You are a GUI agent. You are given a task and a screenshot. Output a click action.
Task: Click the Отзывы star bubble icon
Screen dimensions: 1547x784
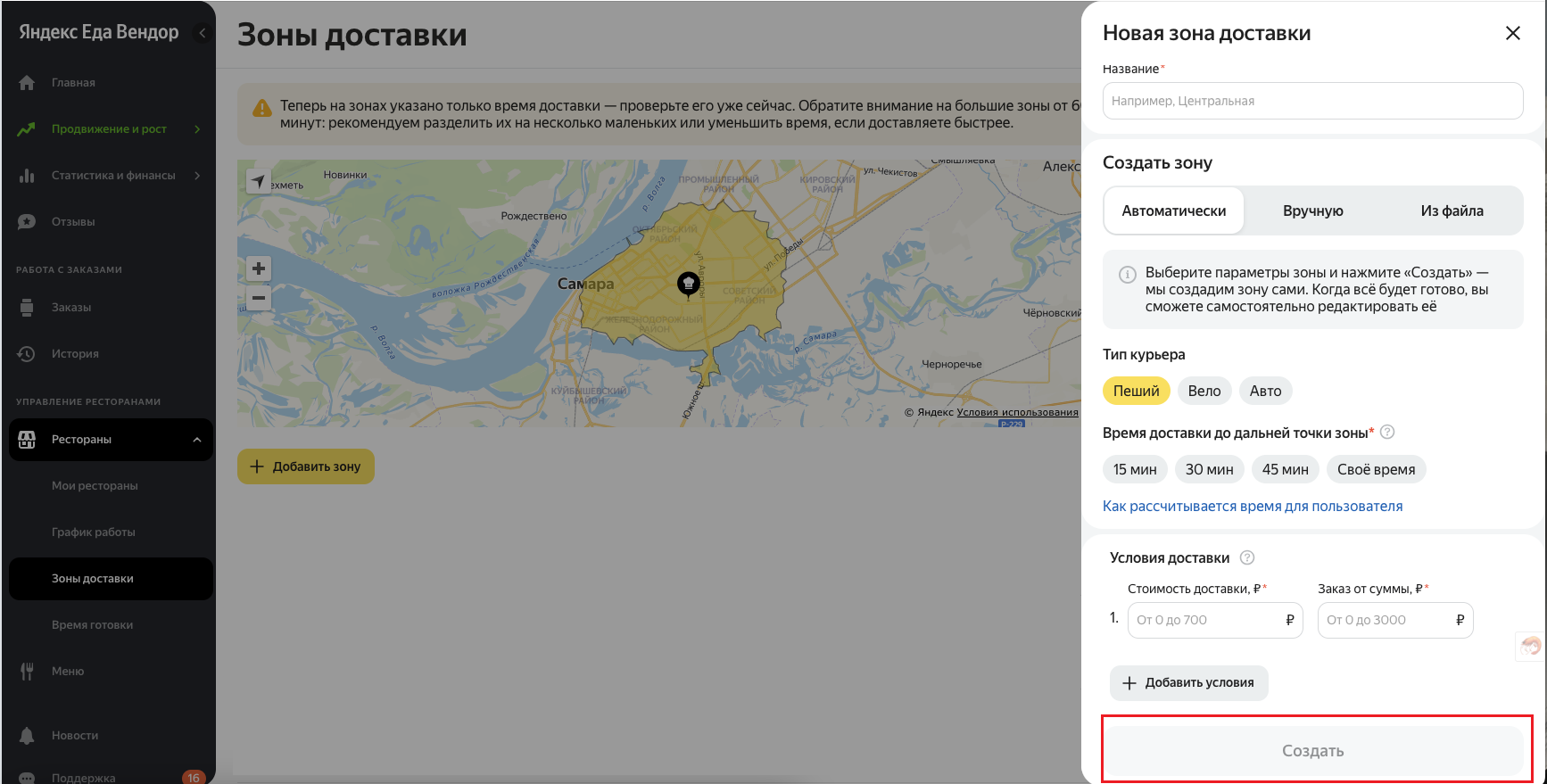click(27, 222)
